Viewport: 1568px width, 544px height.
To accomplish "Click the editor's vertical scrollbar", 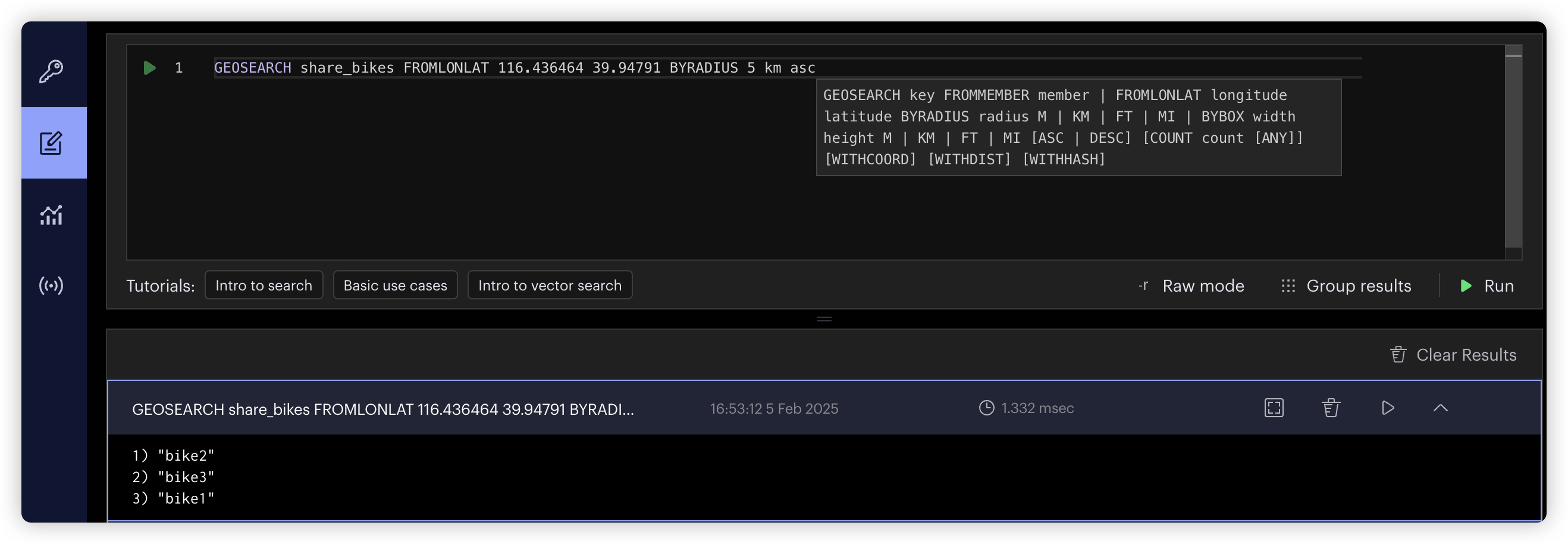I will coord(1513,152).
